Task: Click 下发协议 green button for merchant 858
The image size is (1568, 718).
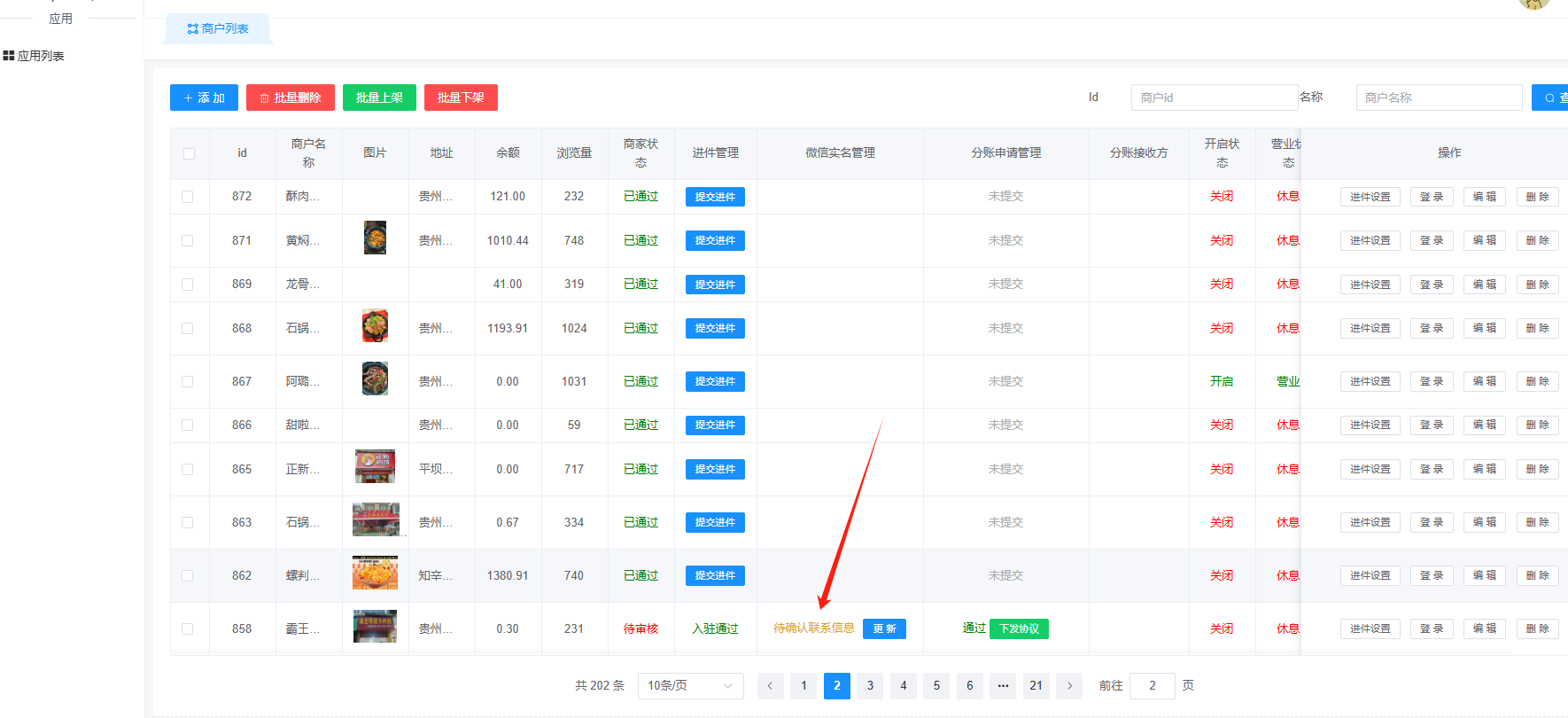Action: point(1019,628)
